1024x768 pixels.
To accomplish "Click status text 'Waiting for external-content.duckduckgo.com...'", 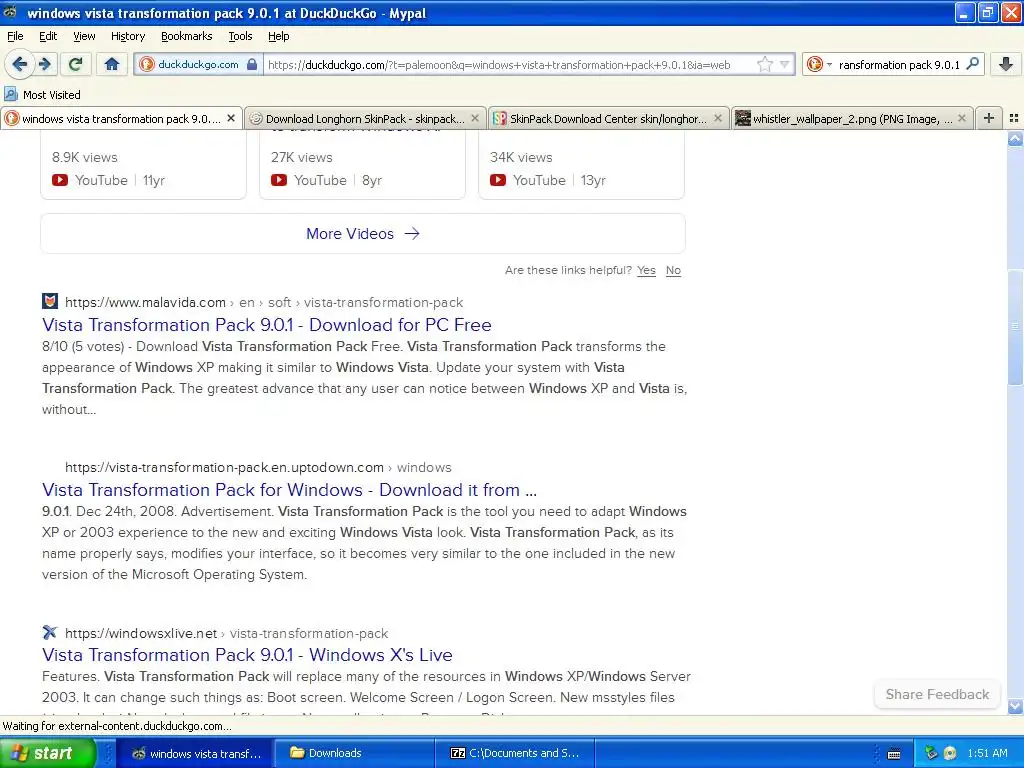I will click(117, 726).
